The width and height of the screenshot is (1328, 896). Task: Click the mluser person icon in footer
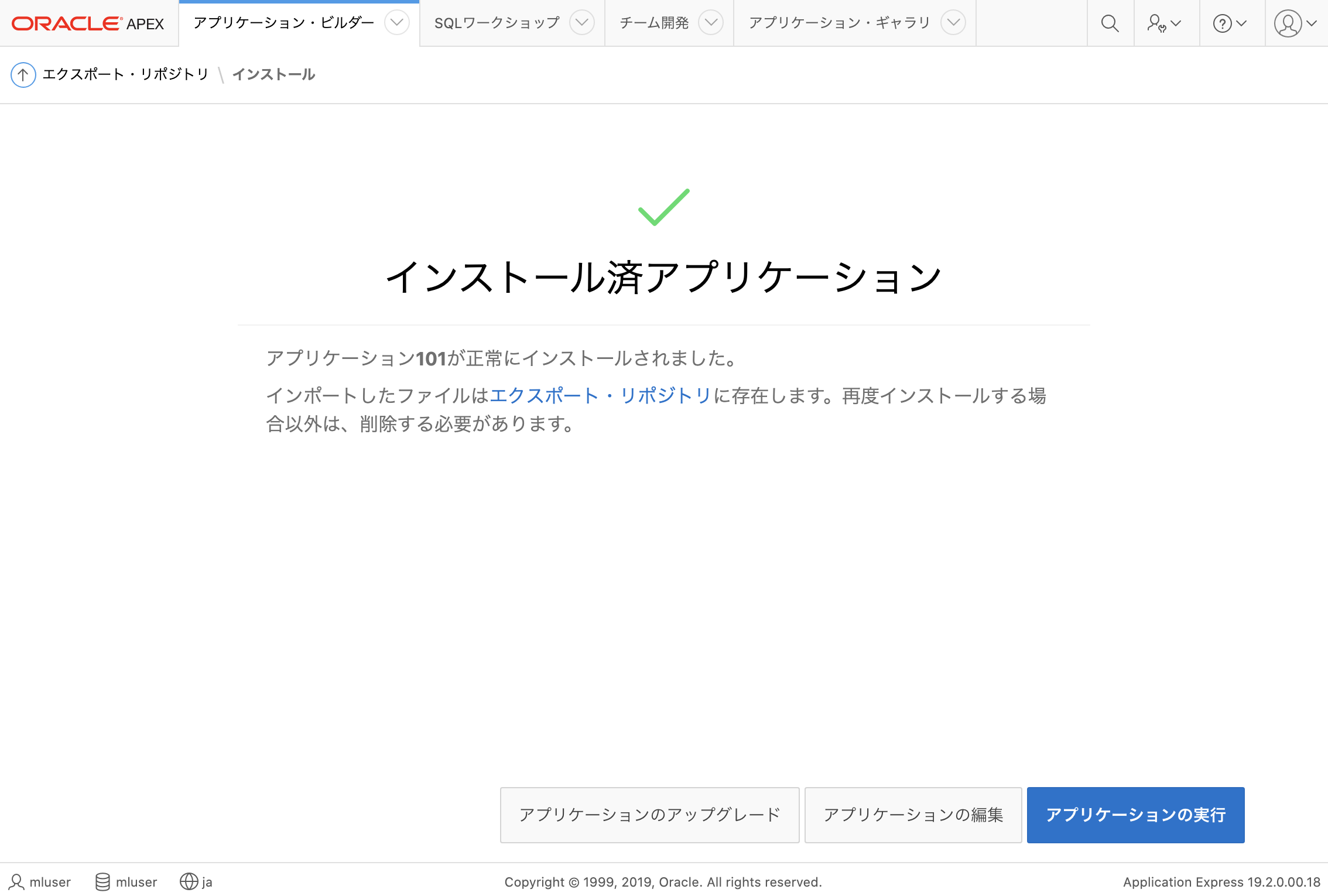click(x=16, y=881)
